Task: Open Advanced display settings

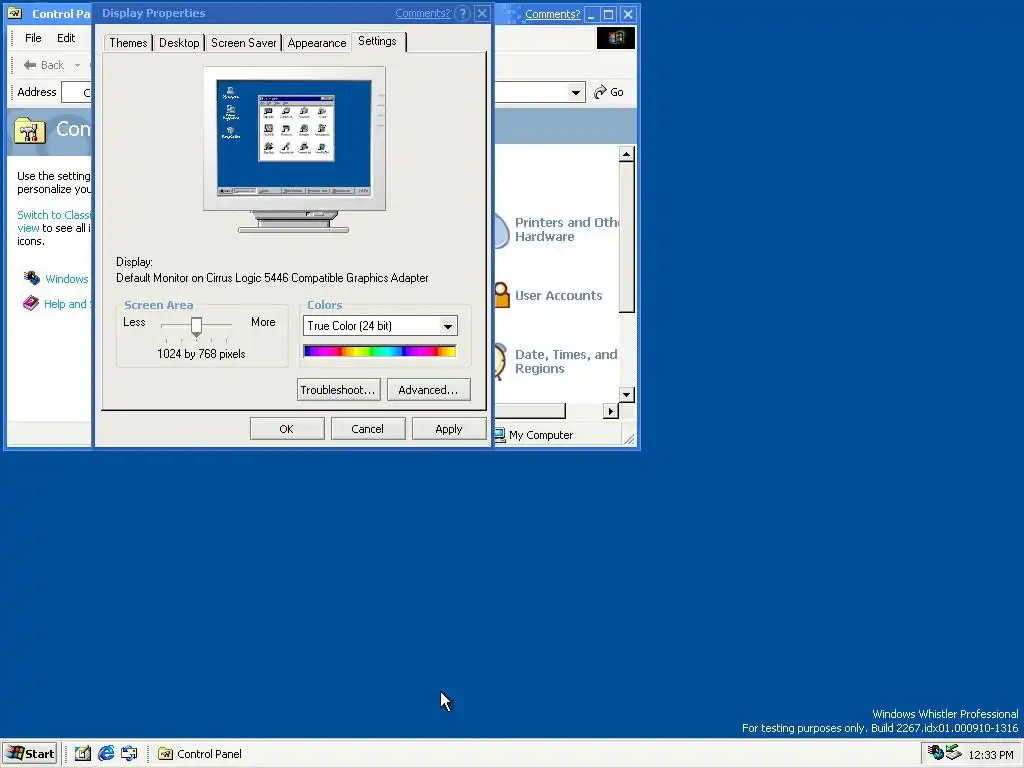Action: (428, 390)
